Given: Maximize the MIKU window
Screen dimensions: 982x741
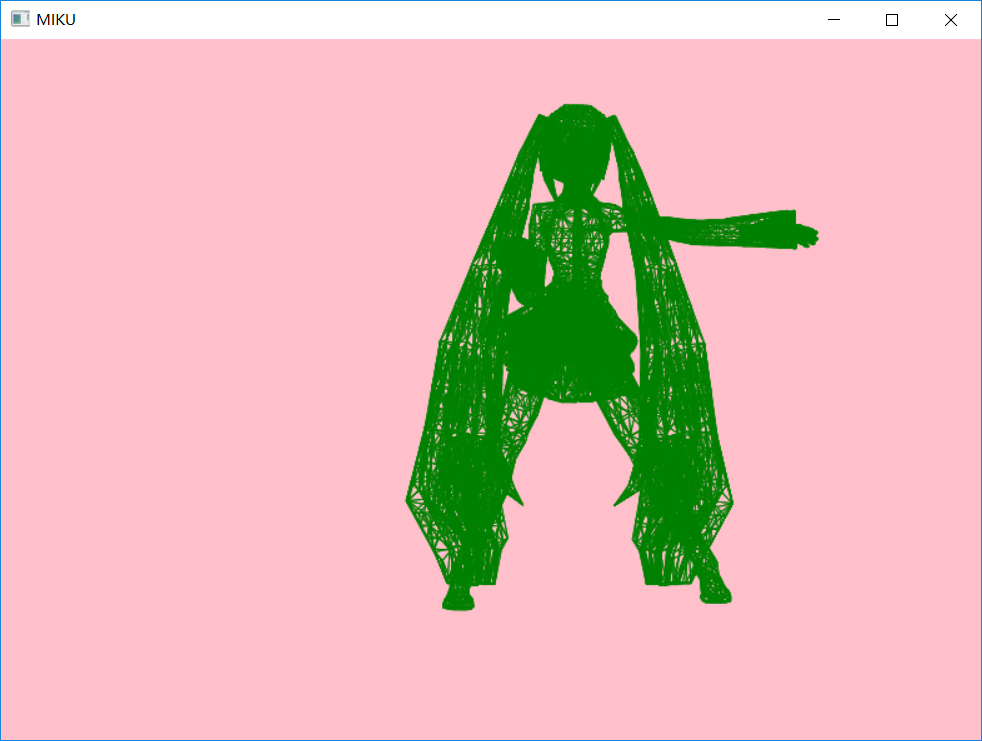Looking at the screenshot, I should tap(892, 19).
